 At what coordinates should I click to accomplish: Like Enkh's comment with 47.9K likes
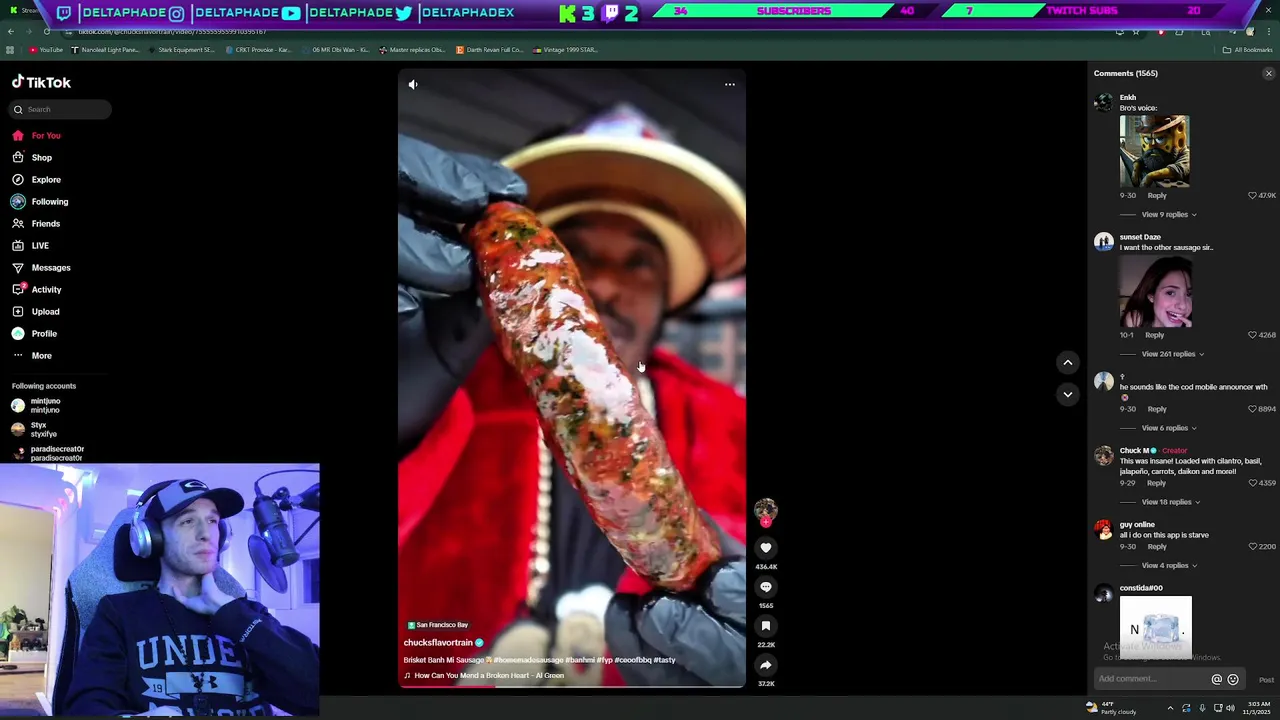1252,196
